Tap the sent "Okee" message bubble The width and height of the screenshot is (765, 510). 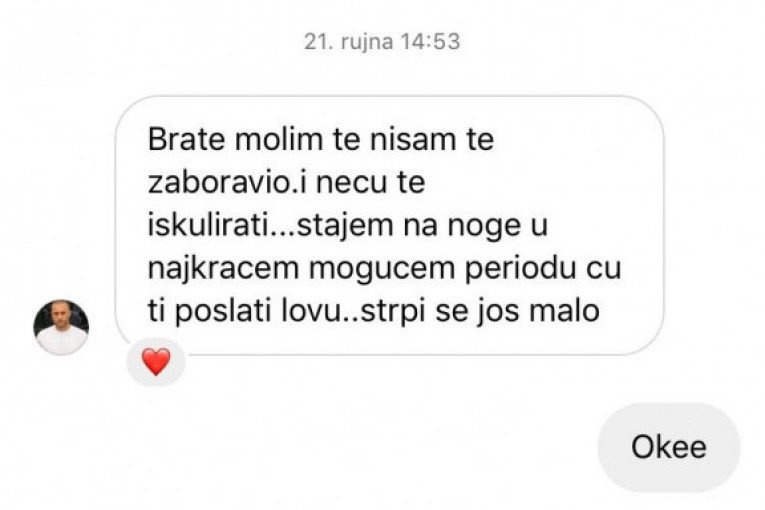[669, 447]
